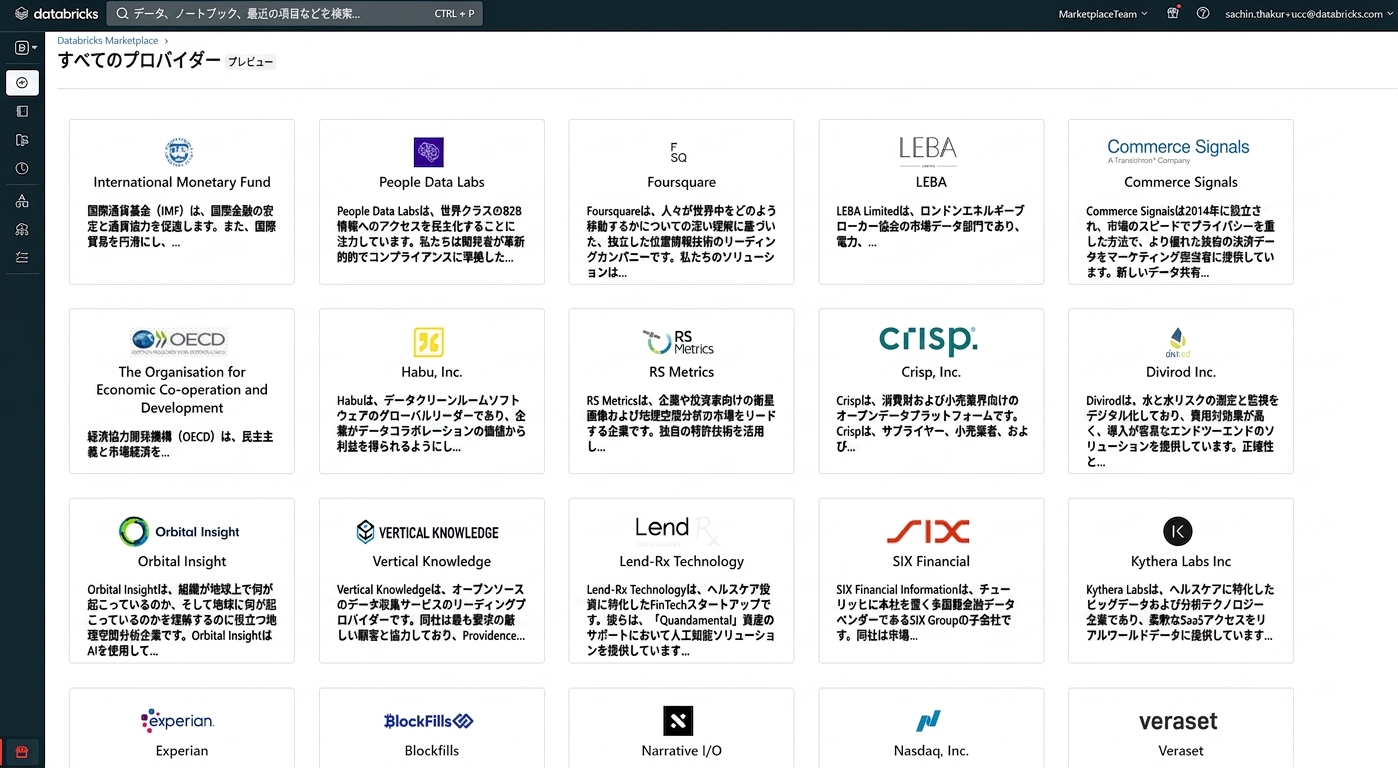Open the People Data Labs provider title
Image resolution: width=1398 pixels, height=768 pixels.
click(432, 182)
